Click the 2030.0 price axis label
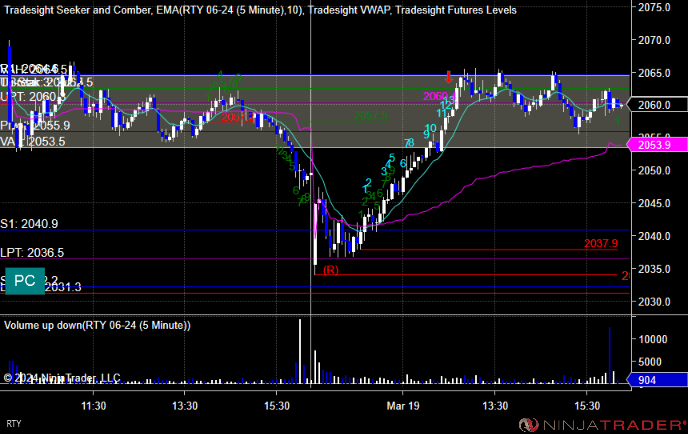Viewport: 688px width, 434px height. point(654,302)
